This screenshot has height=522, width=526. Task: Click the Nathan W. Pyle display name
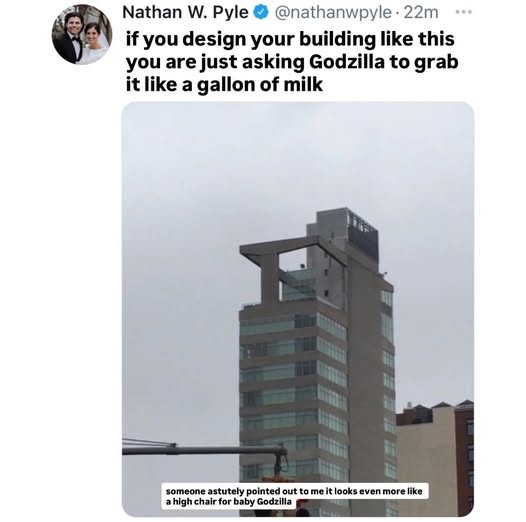186,12
